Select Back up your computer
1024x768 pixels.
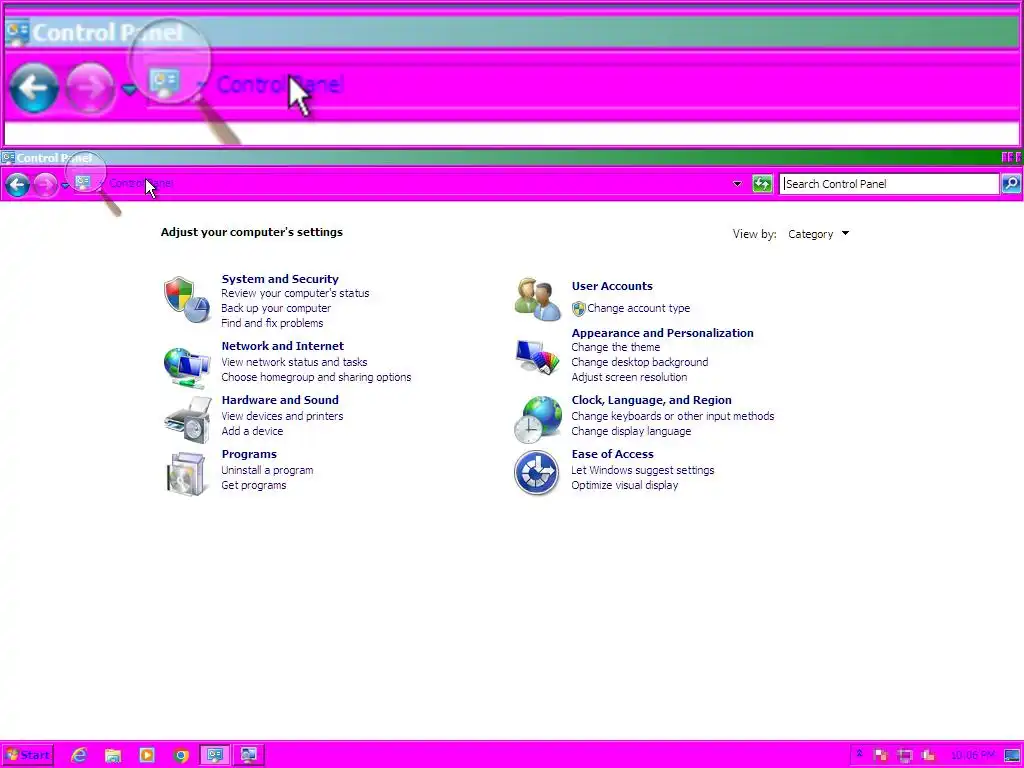click(276, 308)
